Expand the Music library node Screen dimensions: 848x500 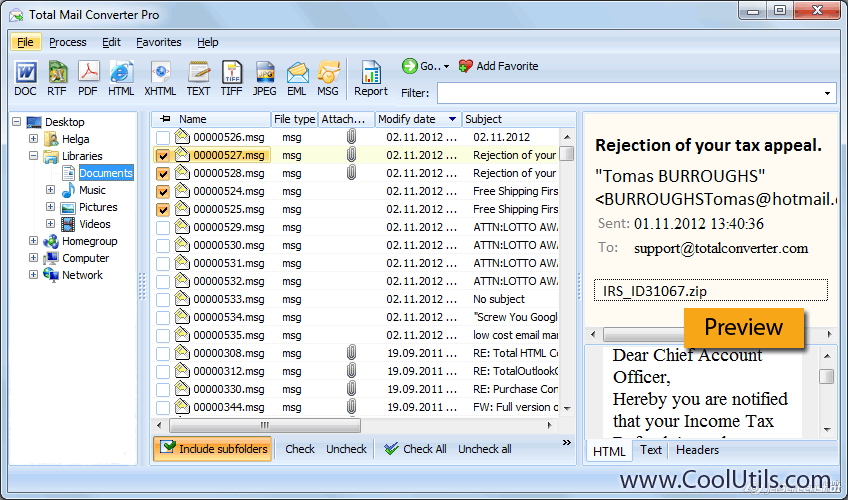[50, 190]
